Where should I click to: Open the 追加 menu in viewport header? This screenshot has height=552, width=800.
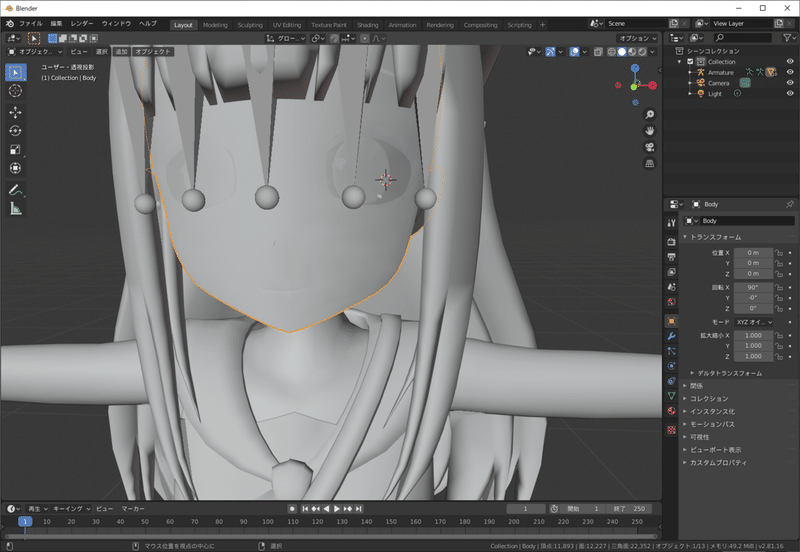click(x=121, y=52)
